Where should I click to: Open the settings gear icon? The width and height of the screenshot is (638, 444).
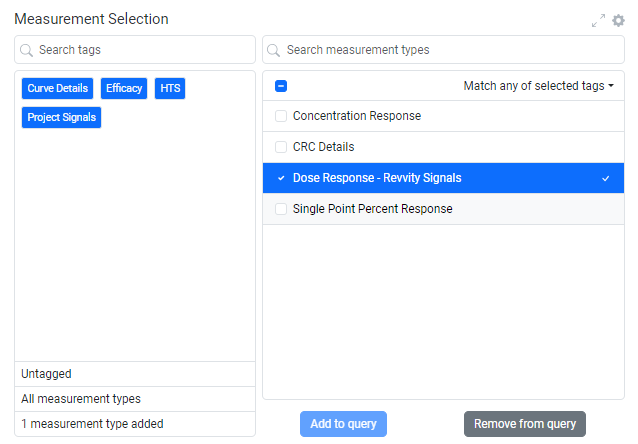(x=618, y=20)
